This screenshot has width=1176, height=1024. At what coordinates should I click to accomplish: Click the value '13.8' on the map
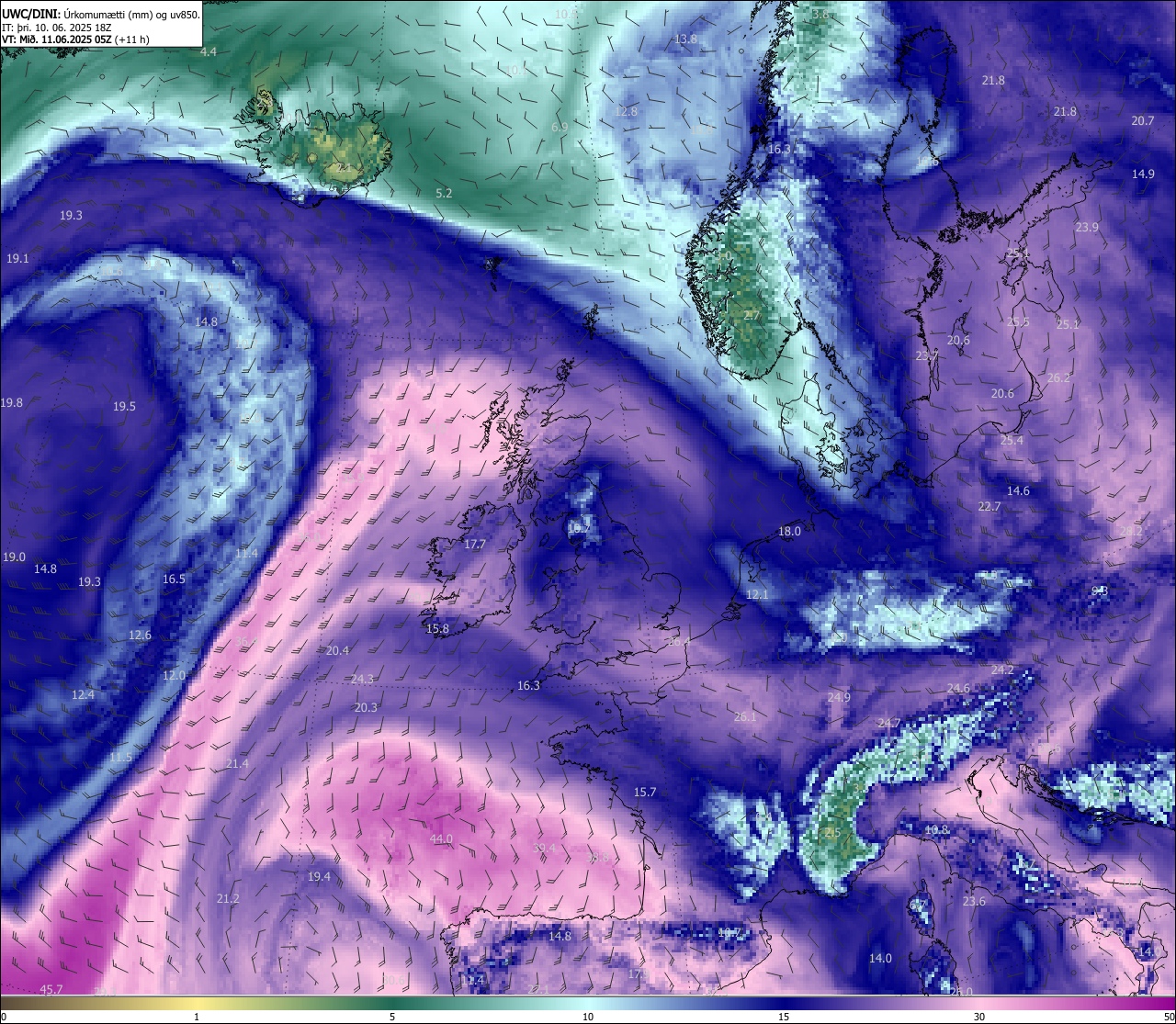685,39
